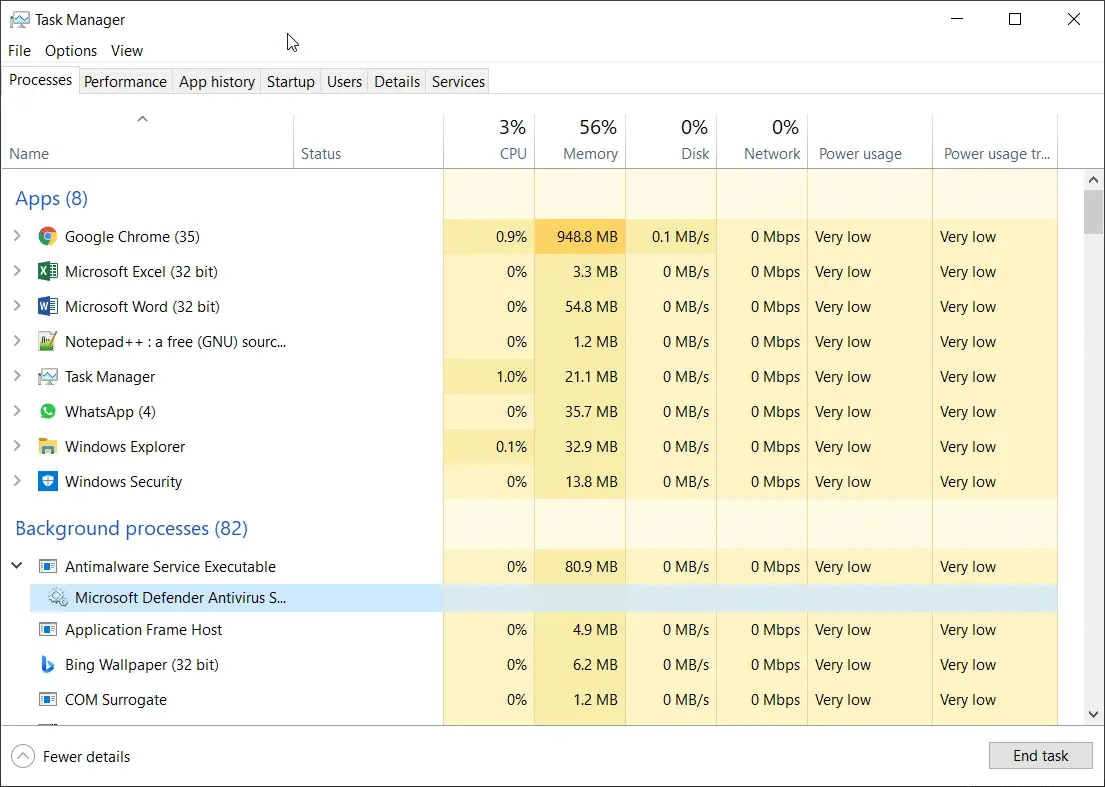Select the Microsoft Excel green icon

[x=47, y=271]
